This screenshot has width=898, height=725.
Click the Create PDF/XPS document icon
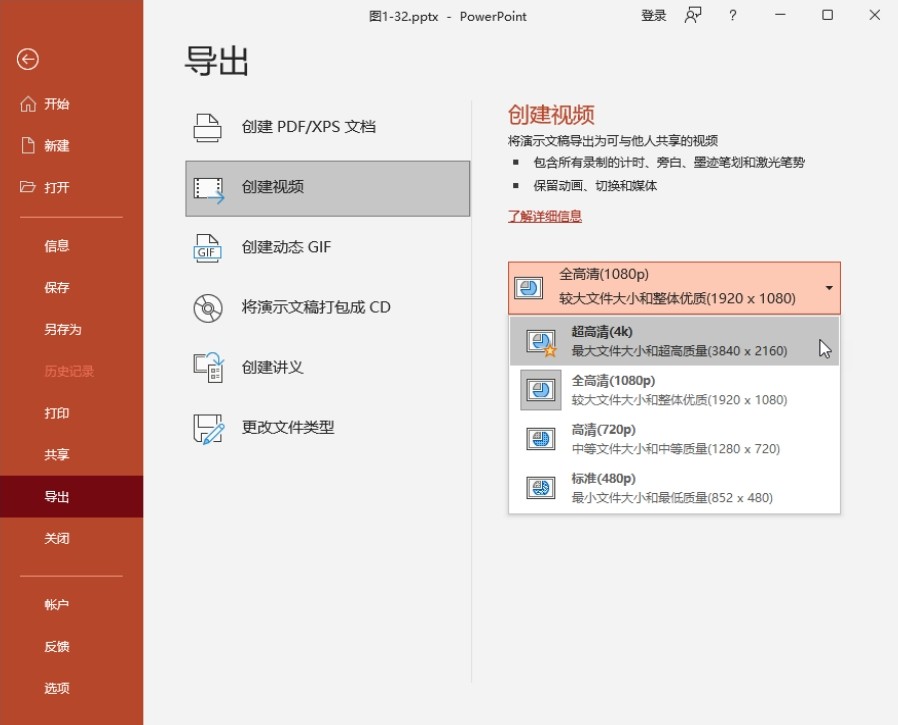[x=207, y=127]
